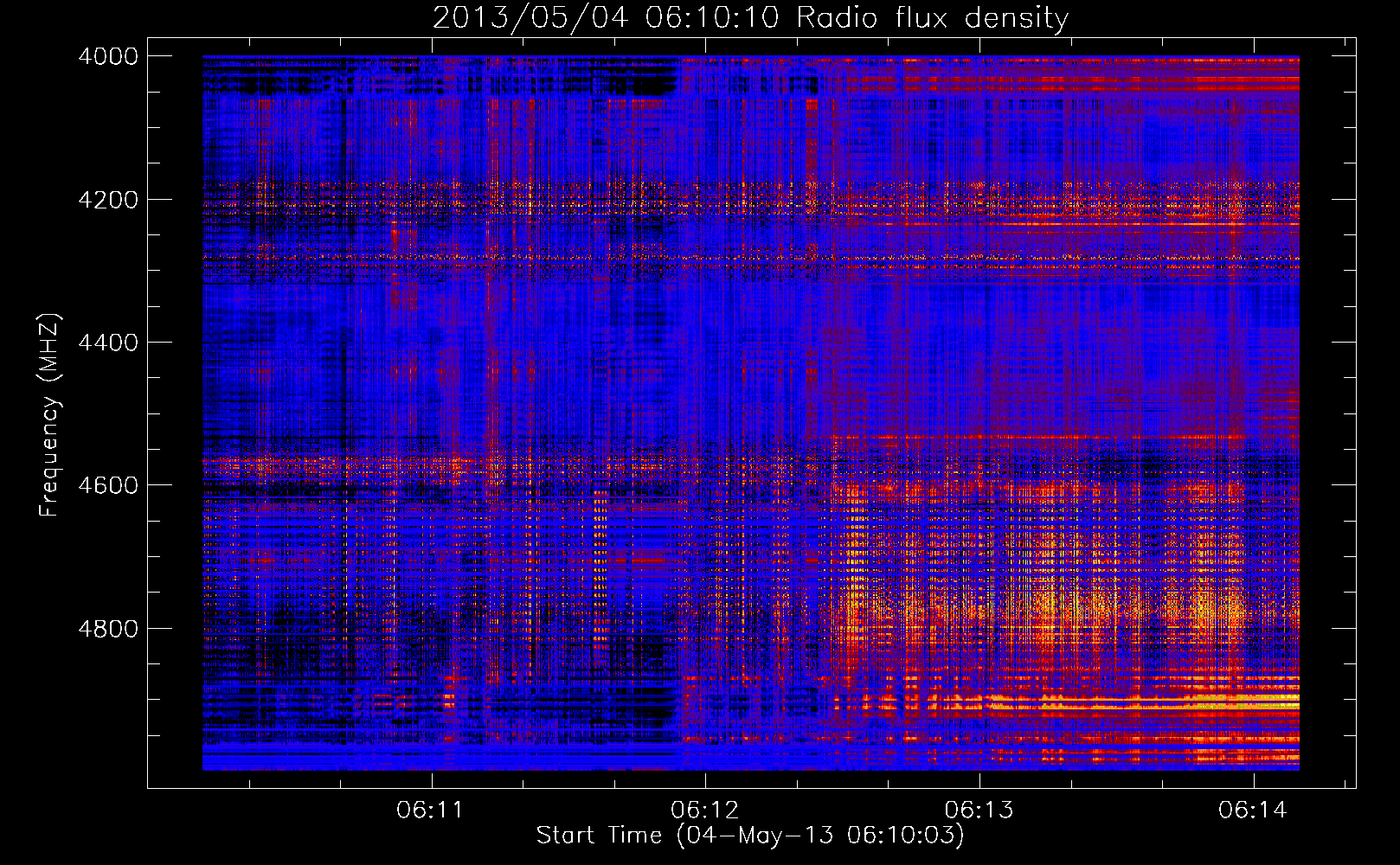Click the '06:11' time axis label
This screenshot has height=865, width=1400.
coord(430,810)
